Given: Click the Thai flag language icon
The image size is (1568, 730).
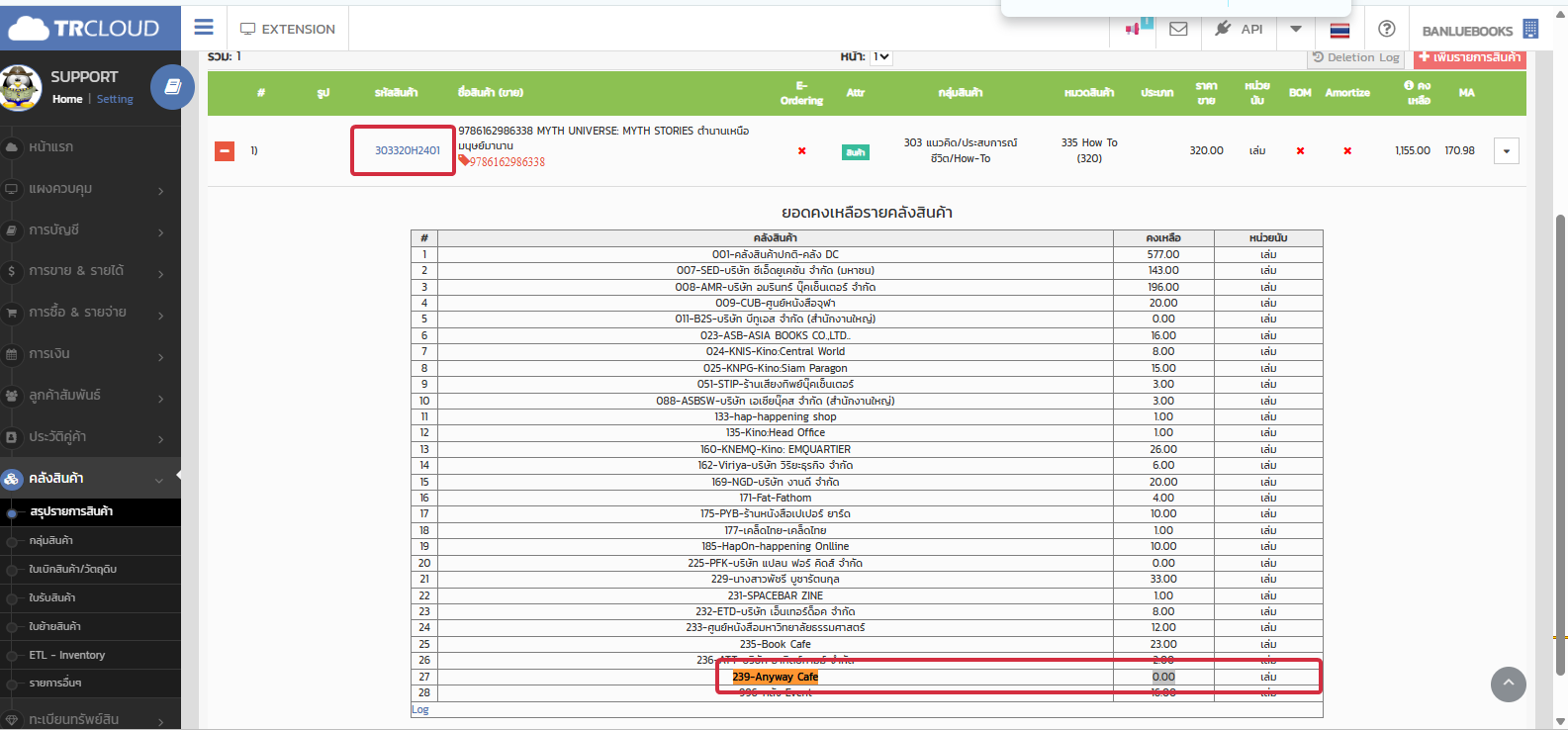Looking at the screenshot, I should [1339, 30].
